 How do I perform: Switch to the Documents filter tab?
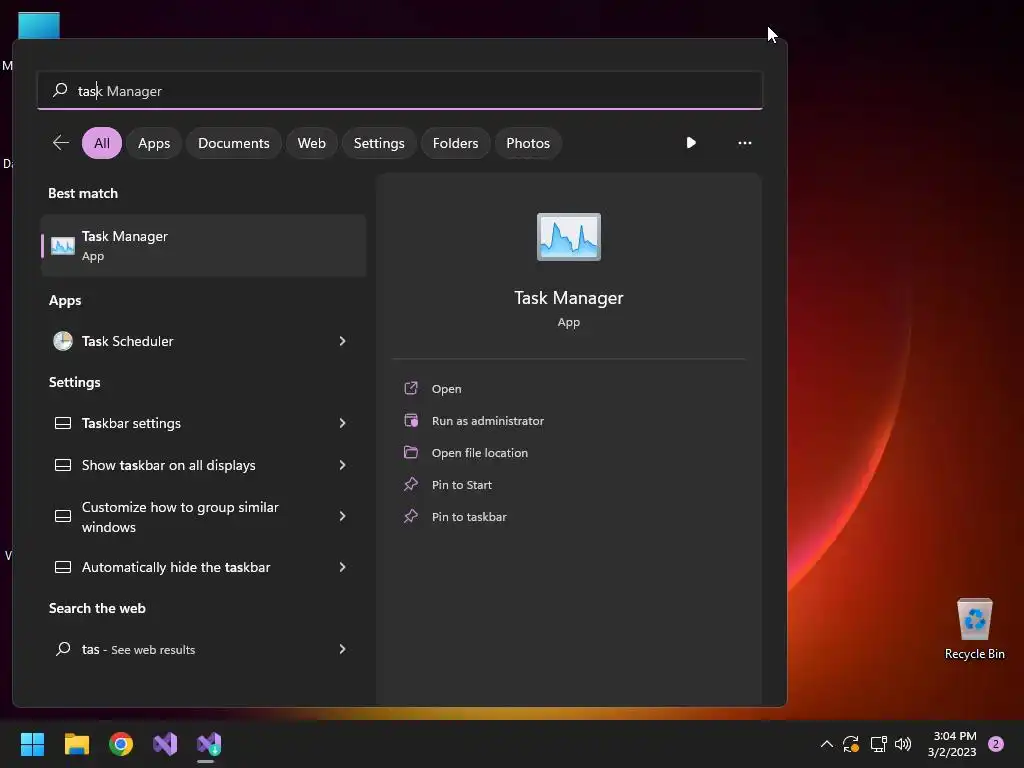[x=234, y=143]
